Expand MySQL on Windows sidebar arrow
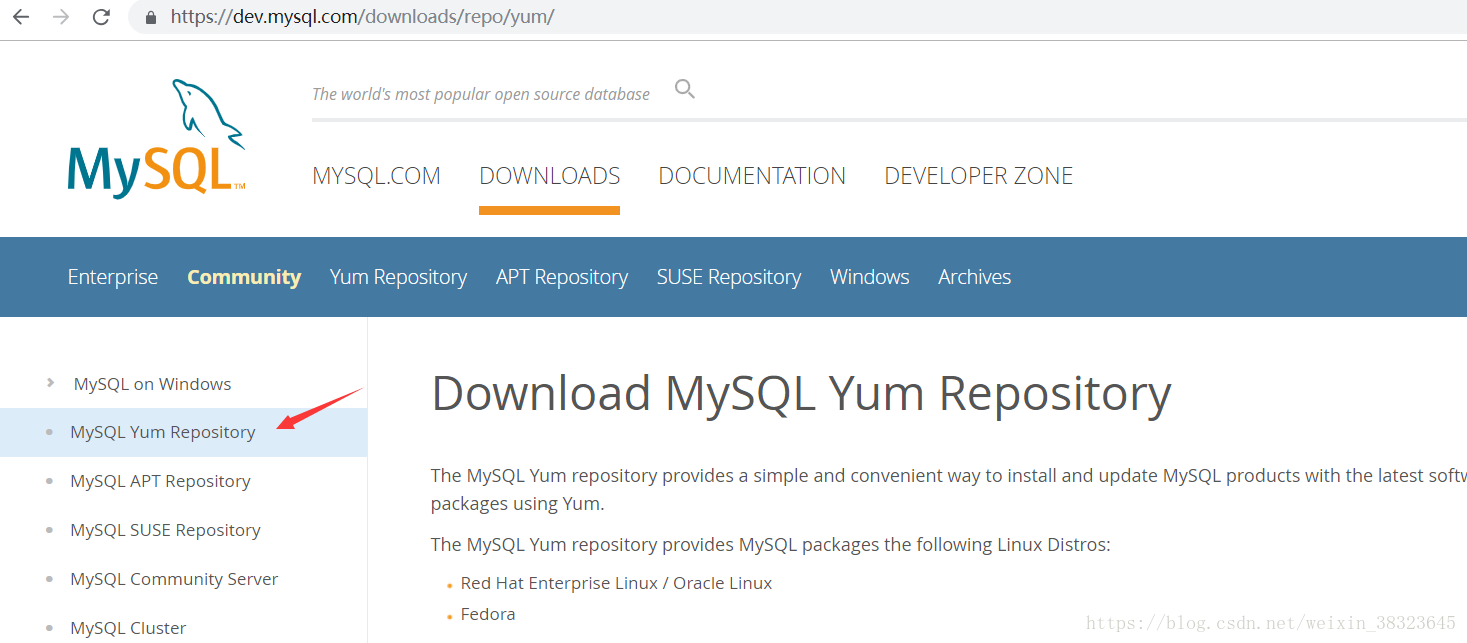1467x643 pixels. click(x=51, y=383)
